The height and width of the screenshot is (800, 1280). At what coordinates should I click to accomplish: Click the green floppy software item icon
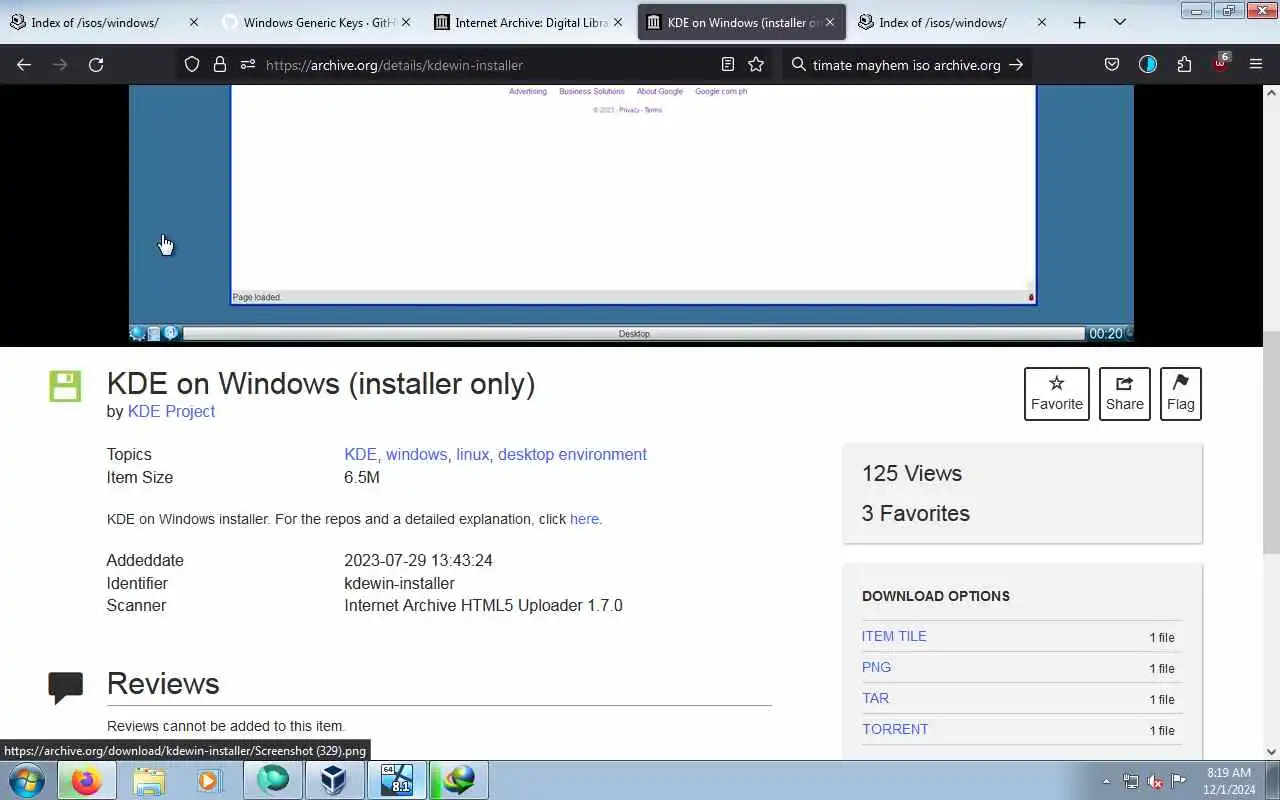tap(65, 386)
